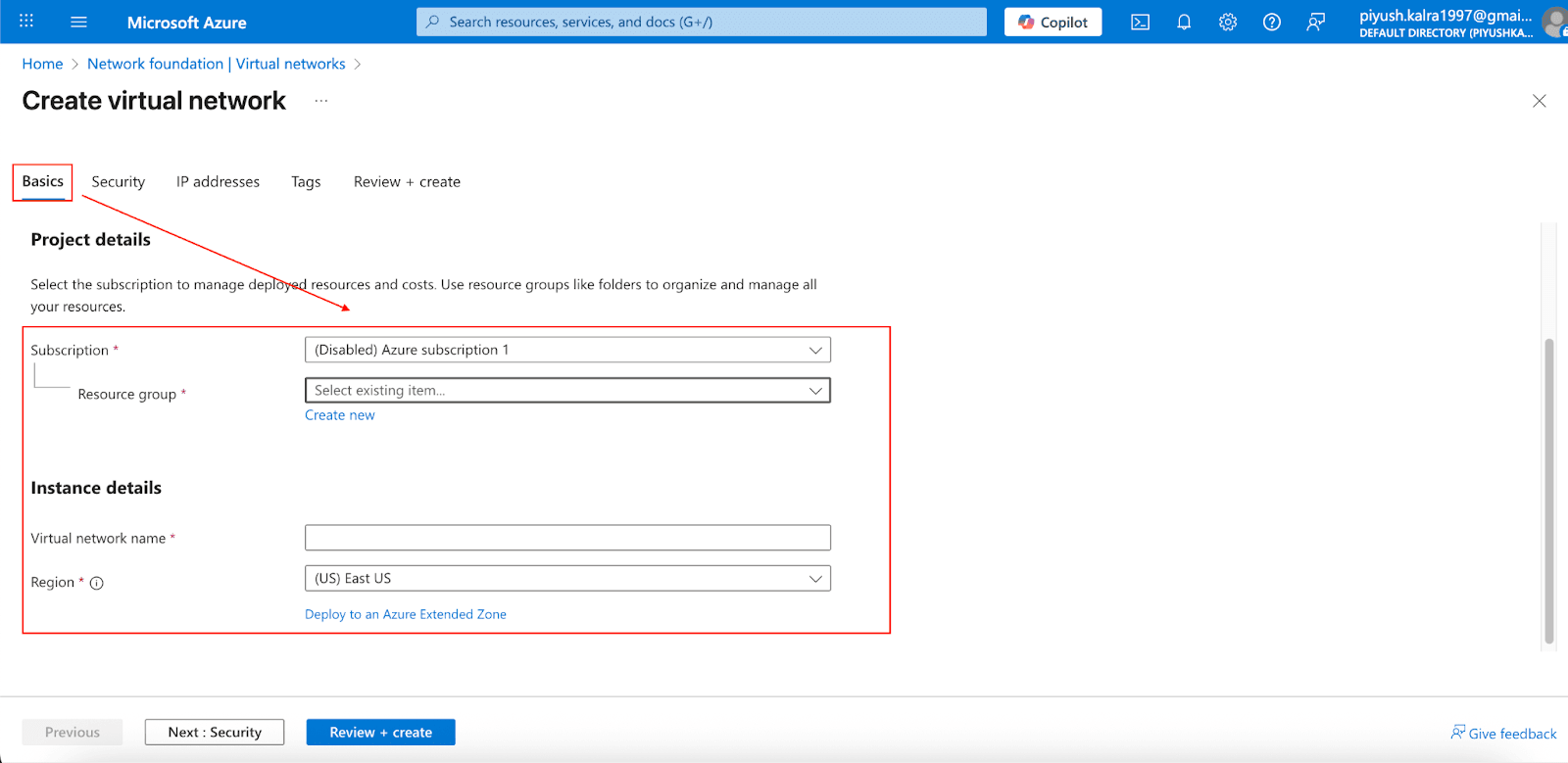Open the notifications bell
Screen dimensions: 1568x763
[x=1184, y=22]
